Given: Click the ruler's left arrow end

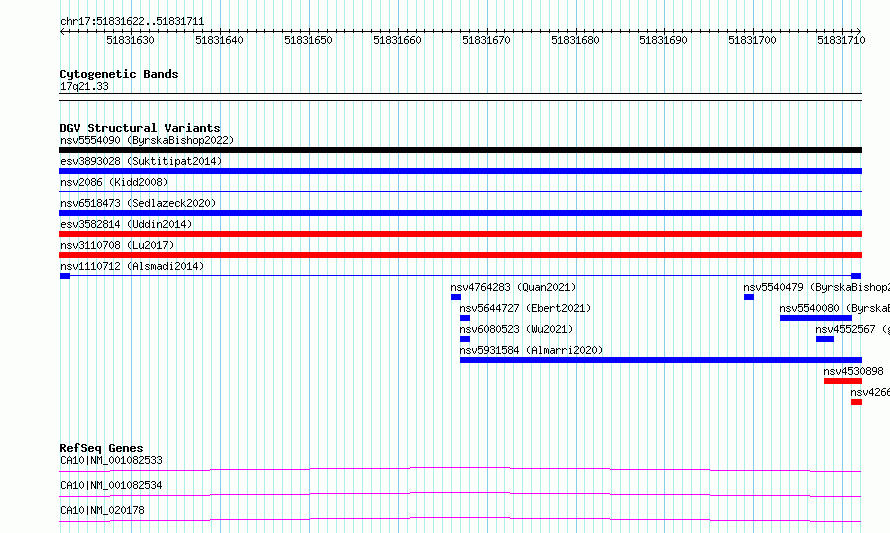Looking at the screenshot, I should click(x=62, y=31).
